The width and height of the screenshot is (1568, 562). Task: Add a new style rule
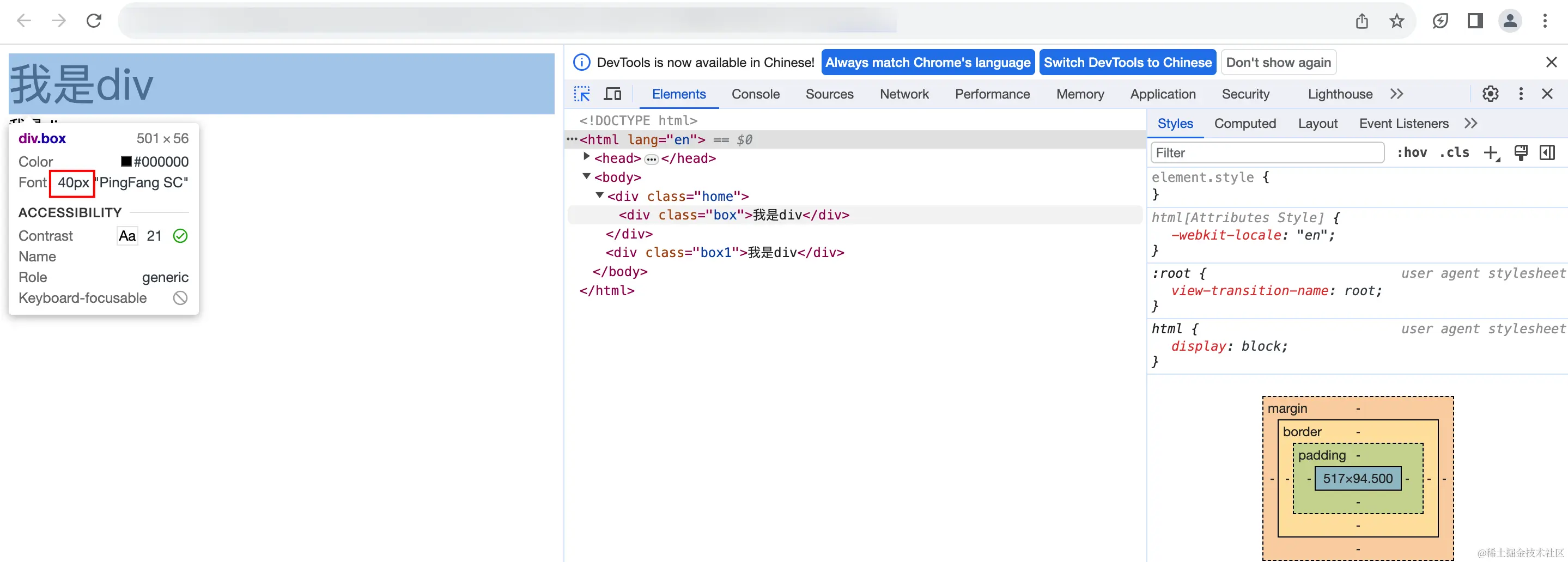(x=1492, y=152)
